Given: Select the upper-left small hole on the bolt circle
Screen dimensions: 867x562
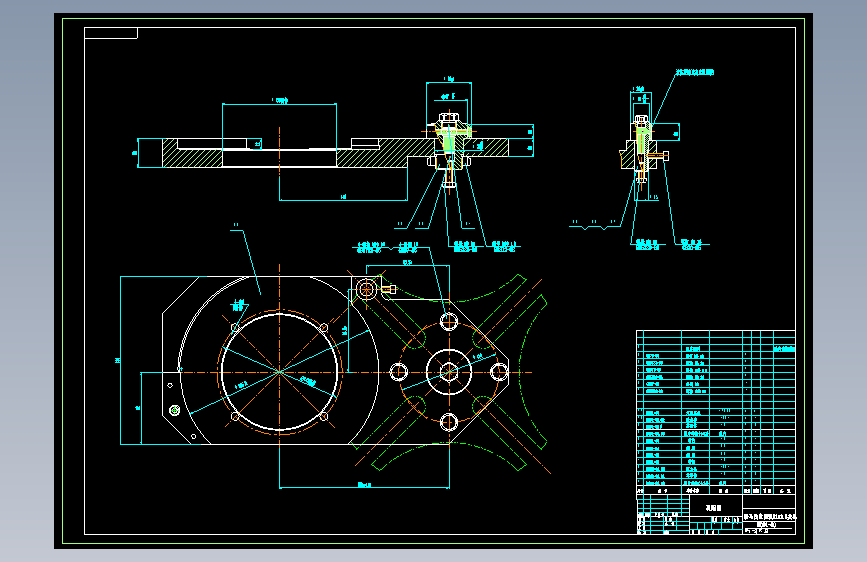Looking at the screenshot, I should (x=235, y=327).
